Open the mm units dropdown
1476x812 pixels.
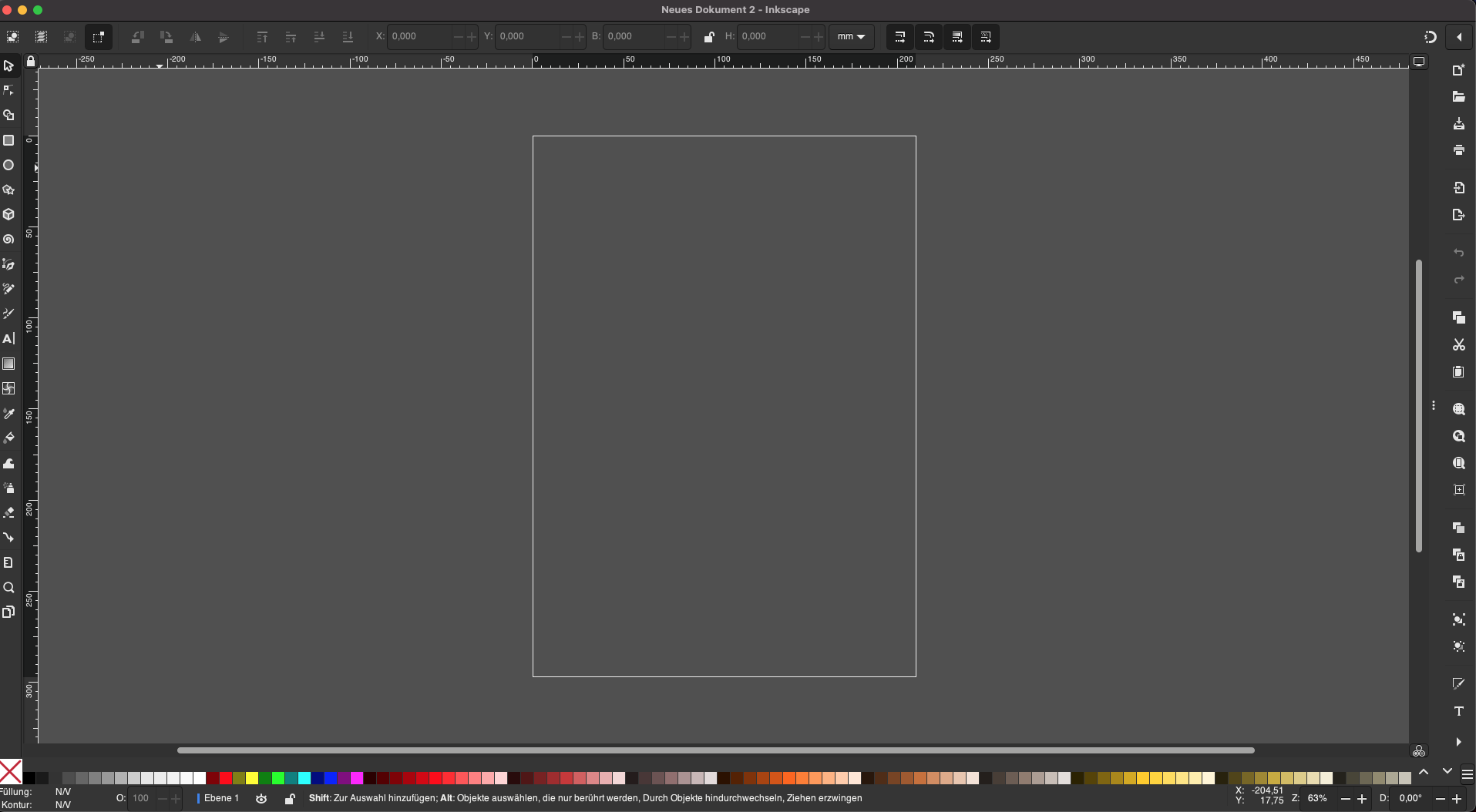pos(851,37)
